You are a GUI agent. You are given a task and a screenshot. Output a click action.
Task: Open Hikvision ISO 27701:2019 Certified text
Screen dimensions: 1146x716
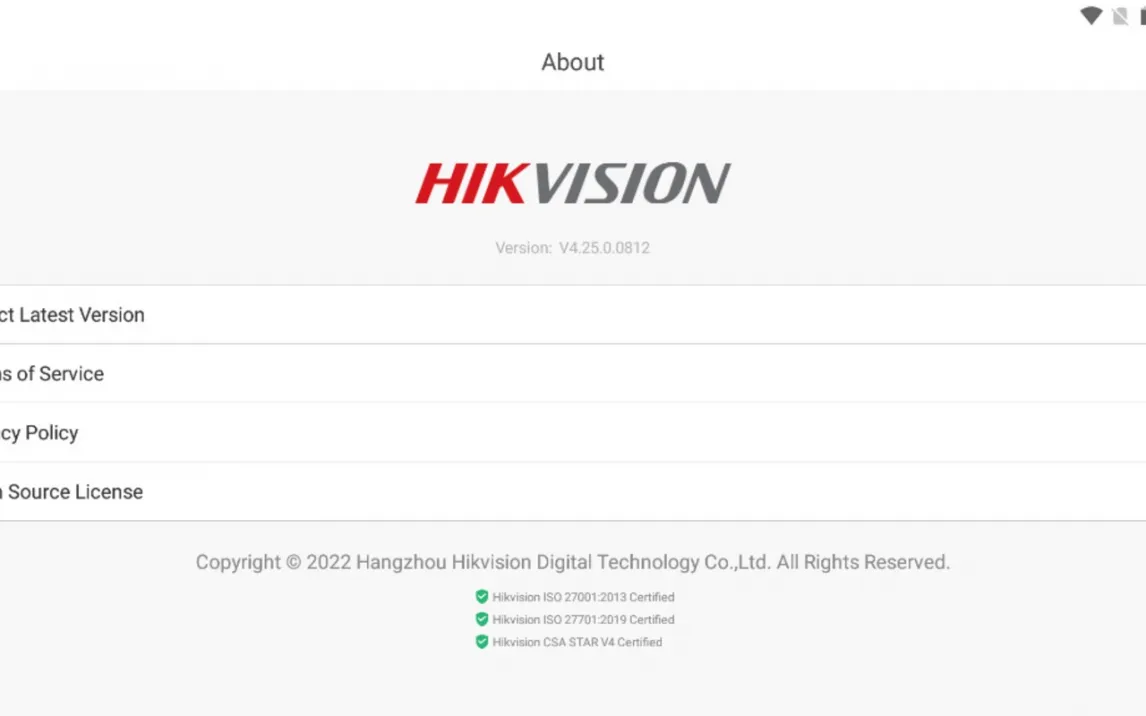583,620
